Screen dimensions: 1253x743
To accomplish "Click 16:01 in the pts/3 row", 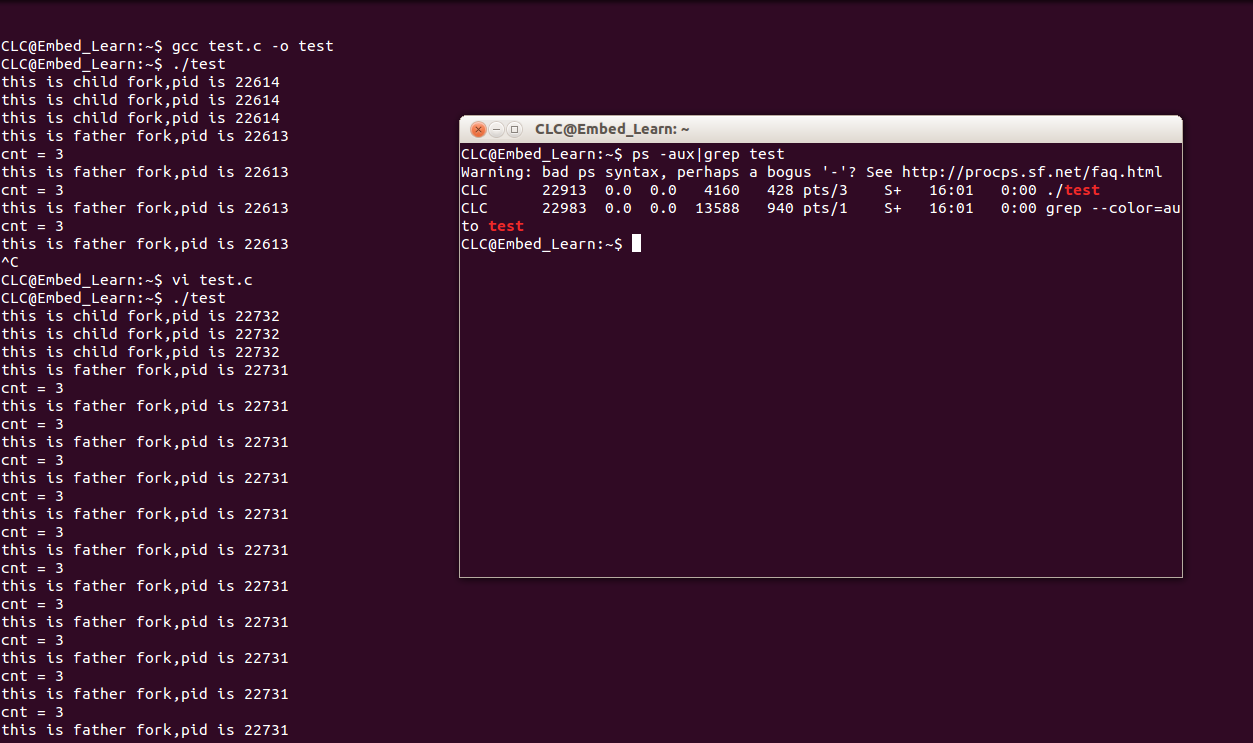I will [x=951, y=190].
